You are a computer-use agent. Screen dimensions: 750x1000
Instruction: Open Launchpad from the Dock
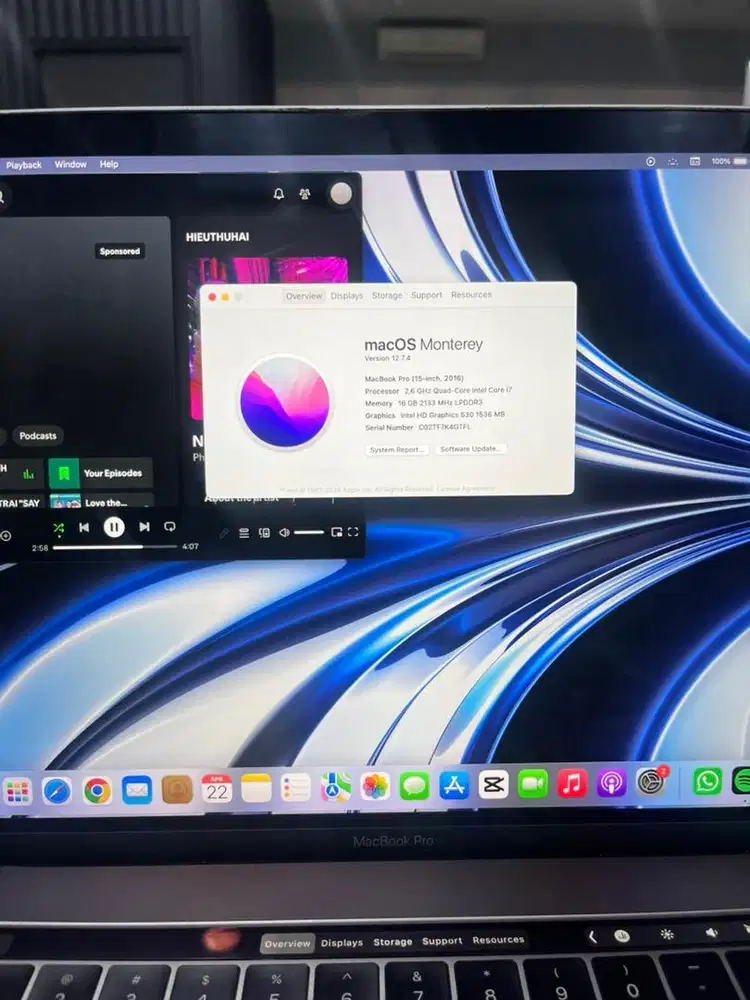point(17,792)
